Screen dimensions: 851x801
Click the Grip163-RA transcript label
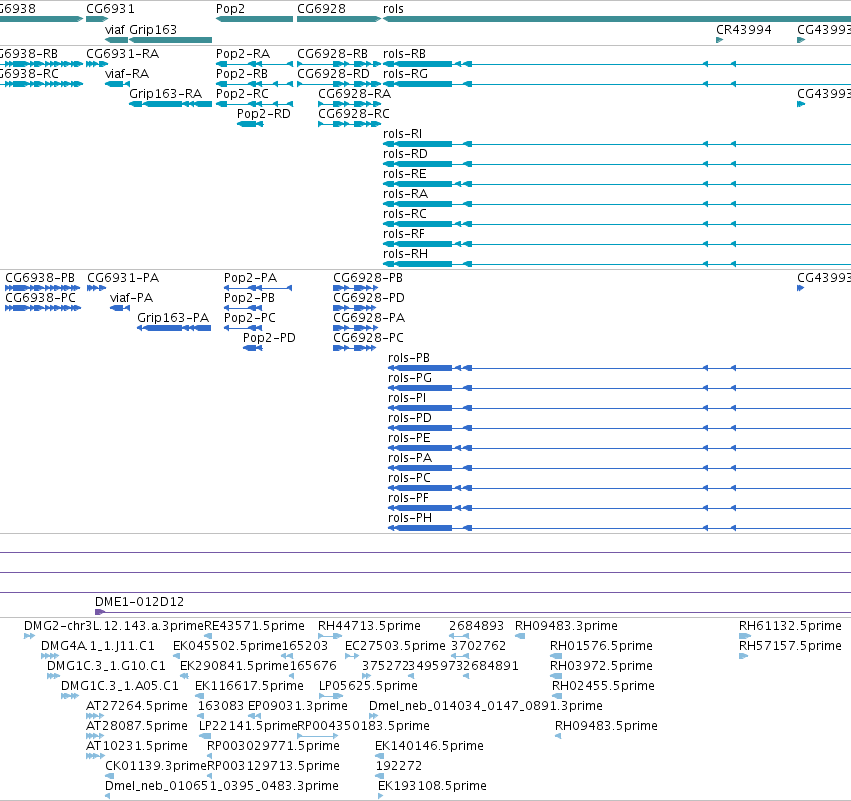(166, 94)
